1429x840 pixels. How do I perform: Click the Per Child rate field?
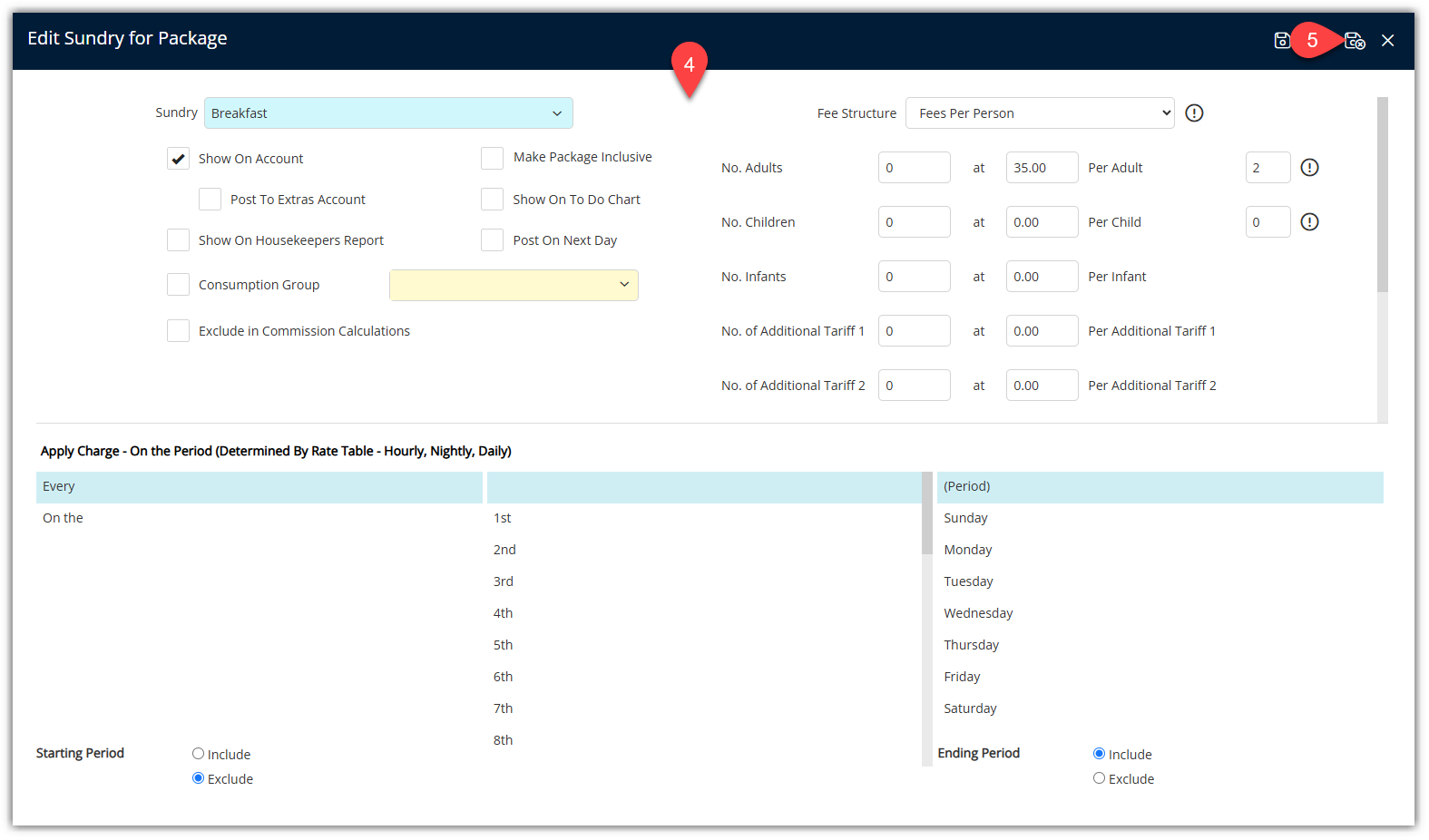[1042, 221]
